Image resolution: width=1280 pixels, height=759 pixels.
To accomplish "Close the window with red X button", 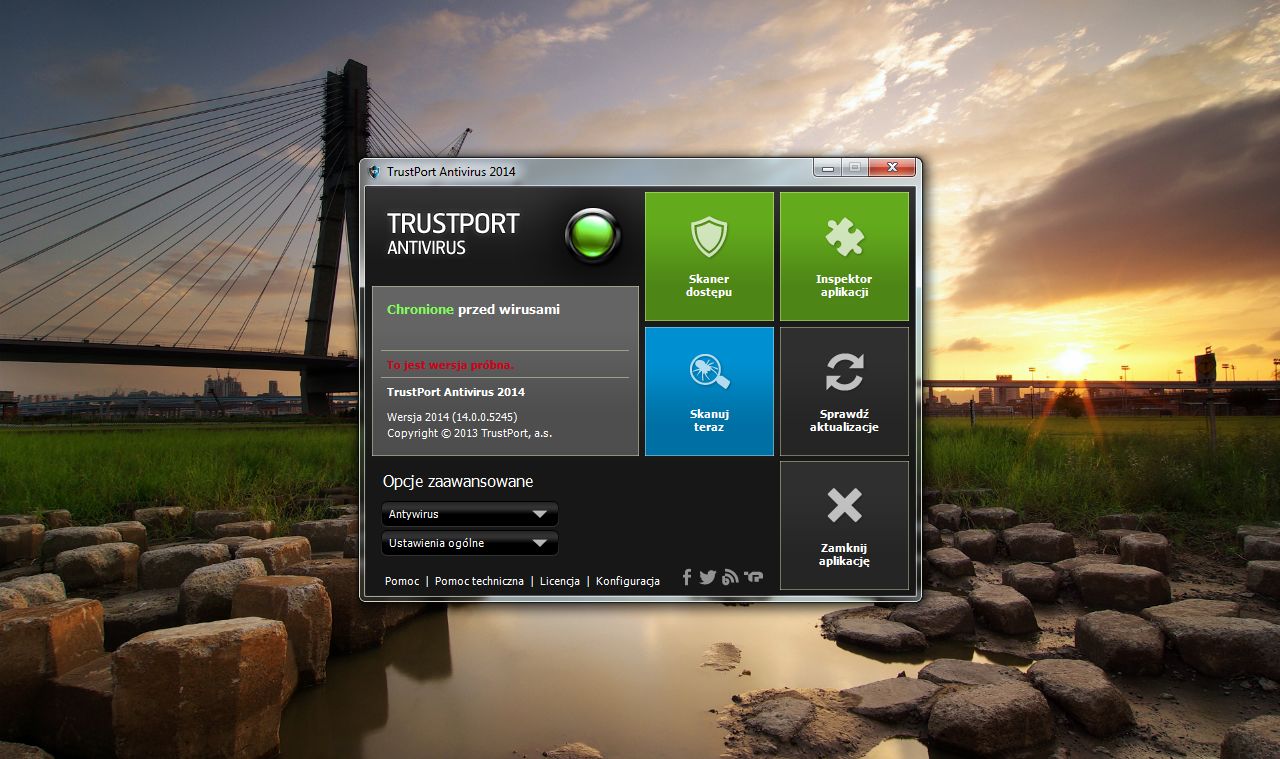I will [892, 168].
